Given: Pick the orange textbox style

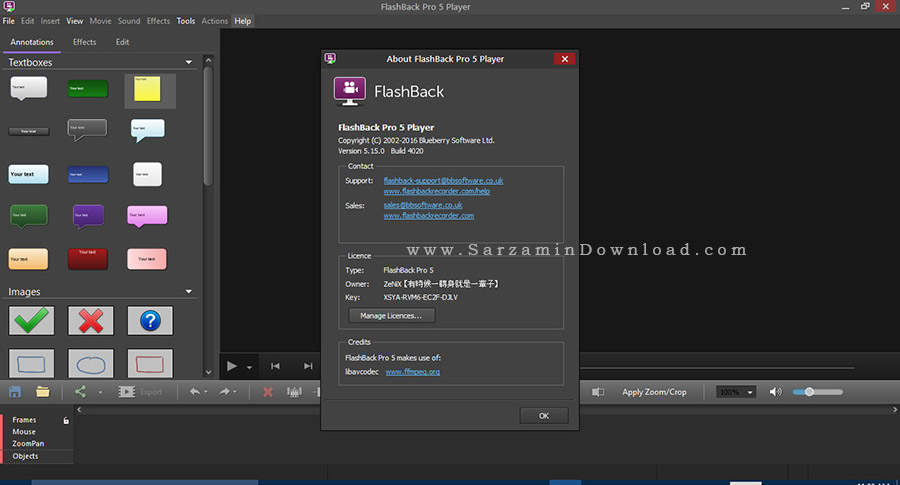Looking at the screenshot, I should 28,259.
